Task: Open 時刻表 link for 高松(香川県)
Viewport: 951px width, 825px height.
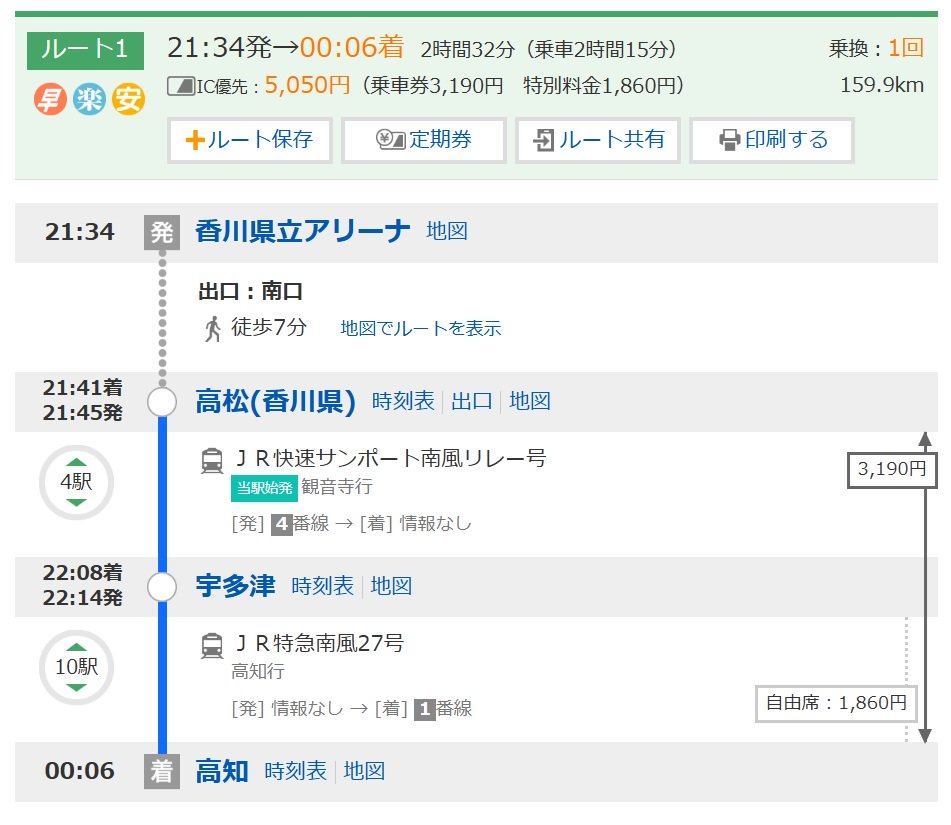Action: pos(403,401)
